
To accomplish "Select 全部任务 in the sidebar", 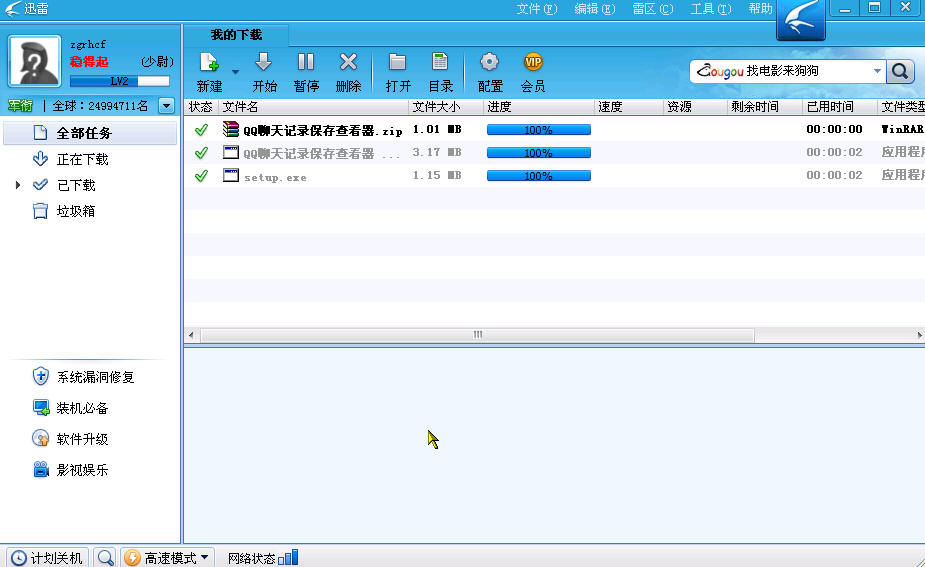I will pyautogui.click(x=90, y=133).
